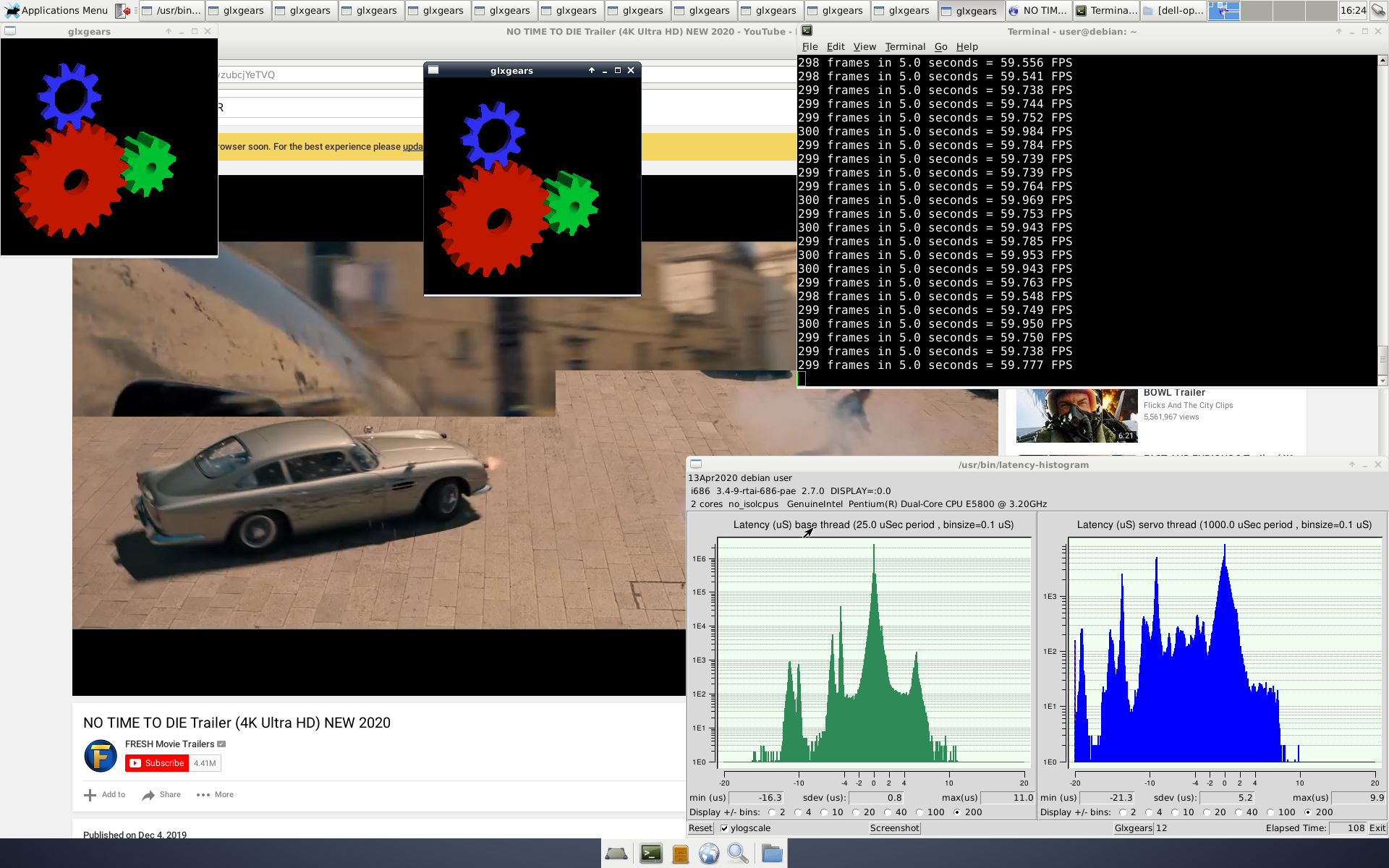Switch to the /usr/bin... taskbar window
The image size is (1389, 868).
pos(172,10)
